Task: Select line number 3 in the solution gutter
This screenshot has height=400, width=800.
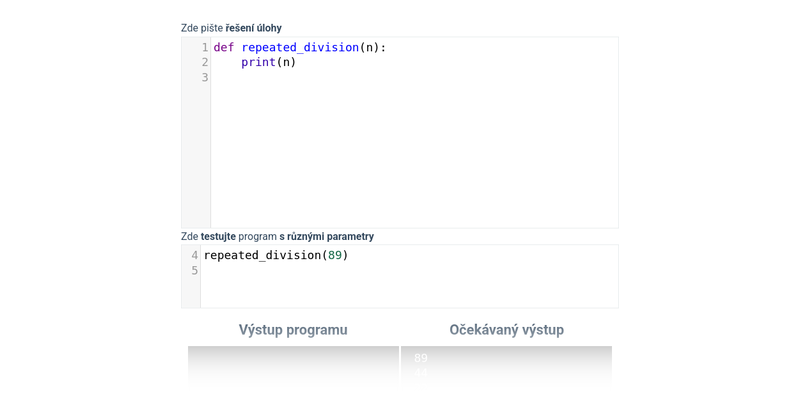Action: 204,78
